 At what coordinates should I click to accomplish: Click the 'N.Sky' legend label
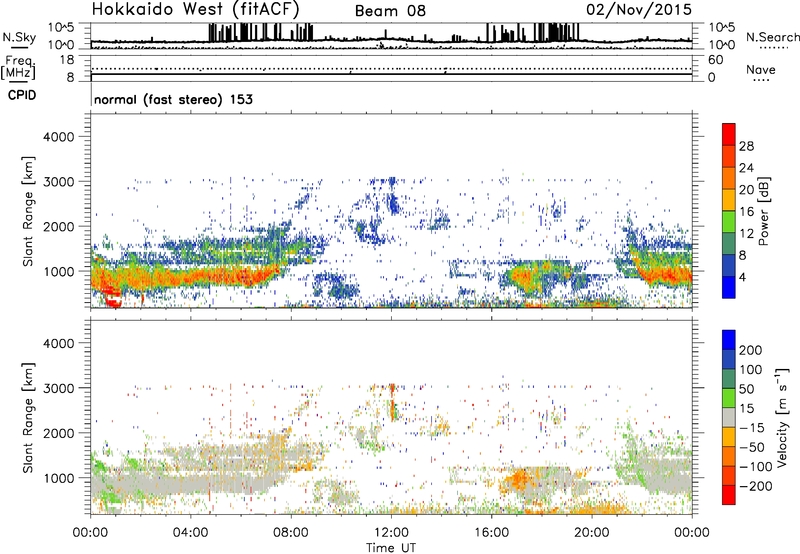click(19, 37)
